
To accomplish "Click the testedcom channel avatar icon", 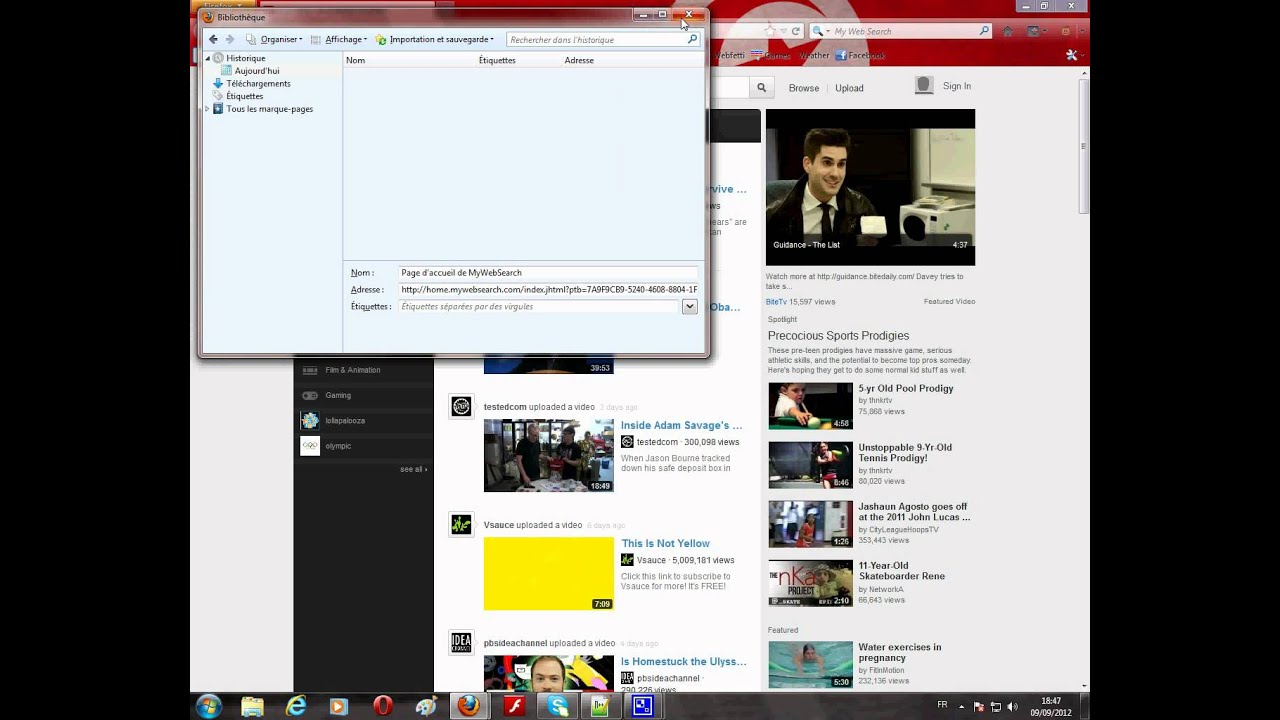I will click(461, 406).
